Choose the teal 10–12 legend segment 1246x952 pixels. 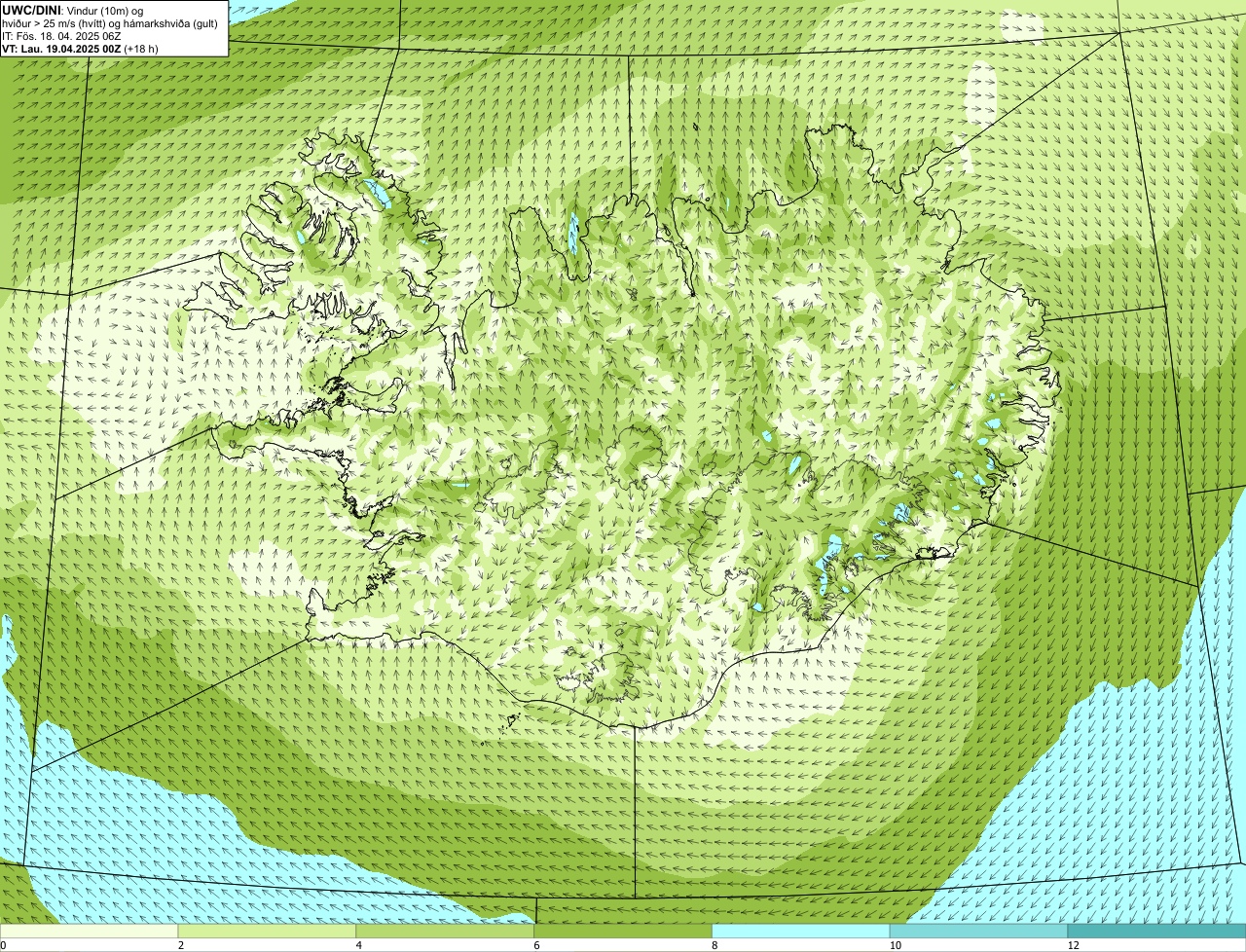[x=979, y=931]
